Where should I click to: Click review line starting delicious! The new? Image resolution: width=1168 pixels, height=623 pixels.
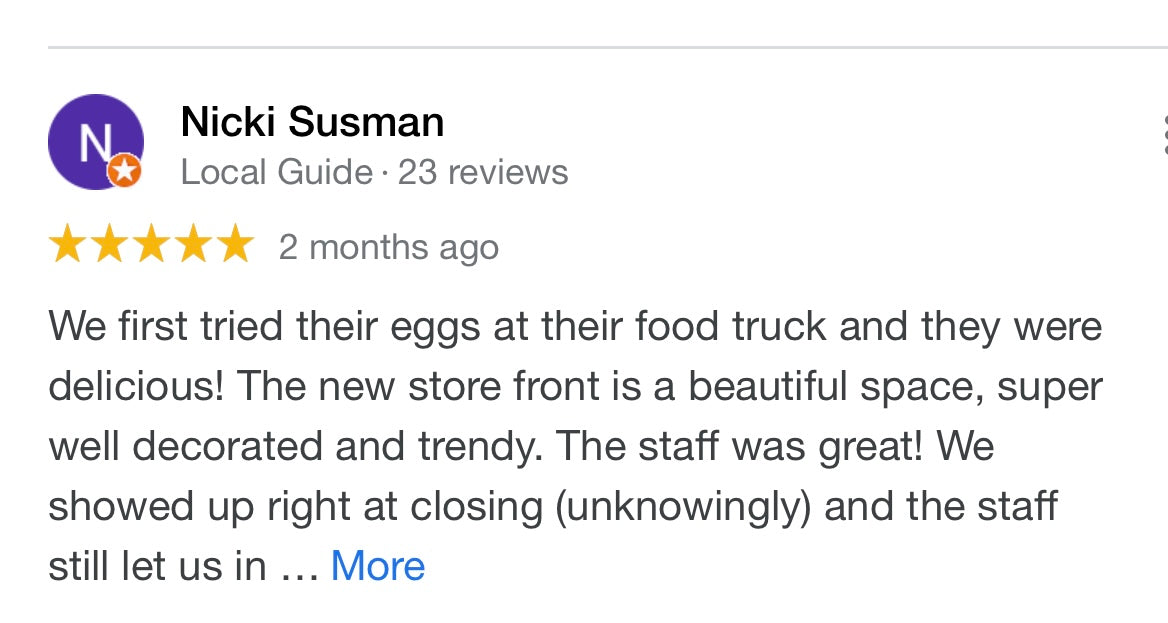[x=575, y=387]
